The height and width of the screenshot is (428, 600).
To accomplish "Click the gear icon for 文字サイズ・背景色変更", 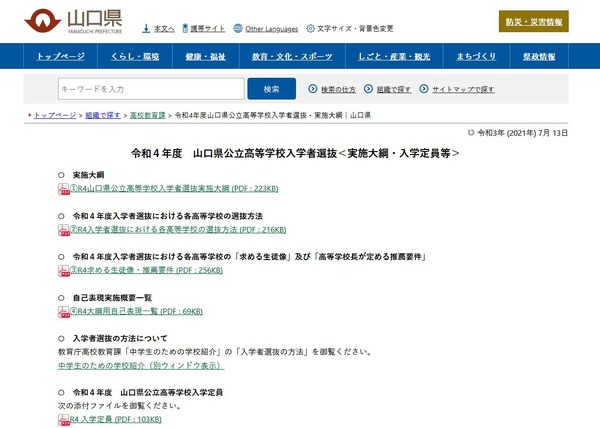I will pos(310,28).
